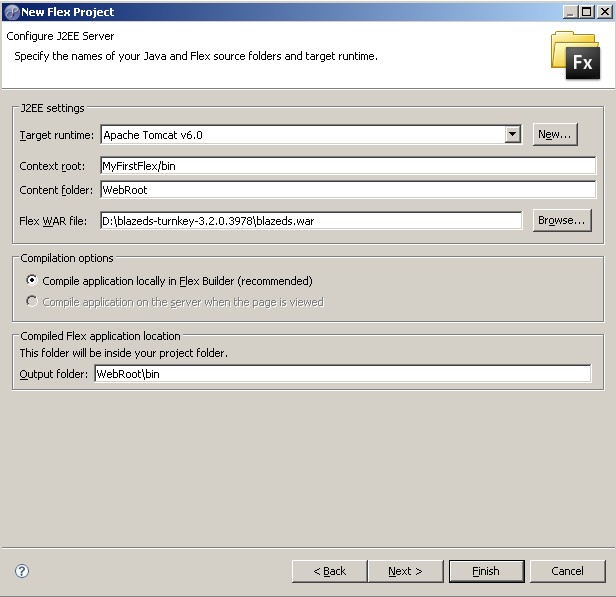Click the Content folder input field
The height and width of the screenshot is (597, 616).
348,190
